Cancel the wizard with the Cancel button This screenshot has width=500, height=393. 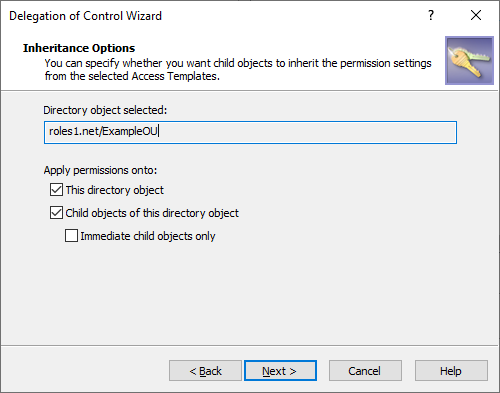[365, 371]
